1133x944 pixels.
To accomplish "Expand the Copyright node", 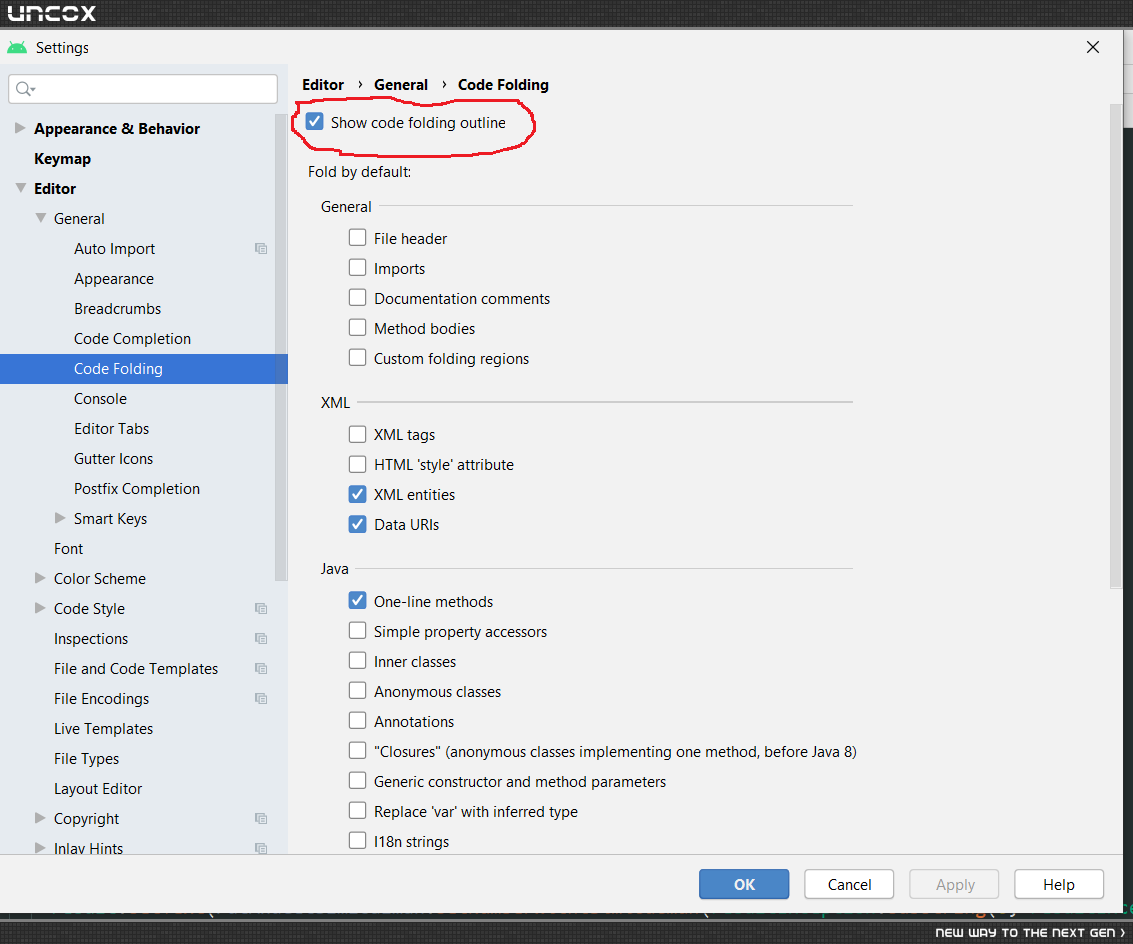I will [40, 818].
